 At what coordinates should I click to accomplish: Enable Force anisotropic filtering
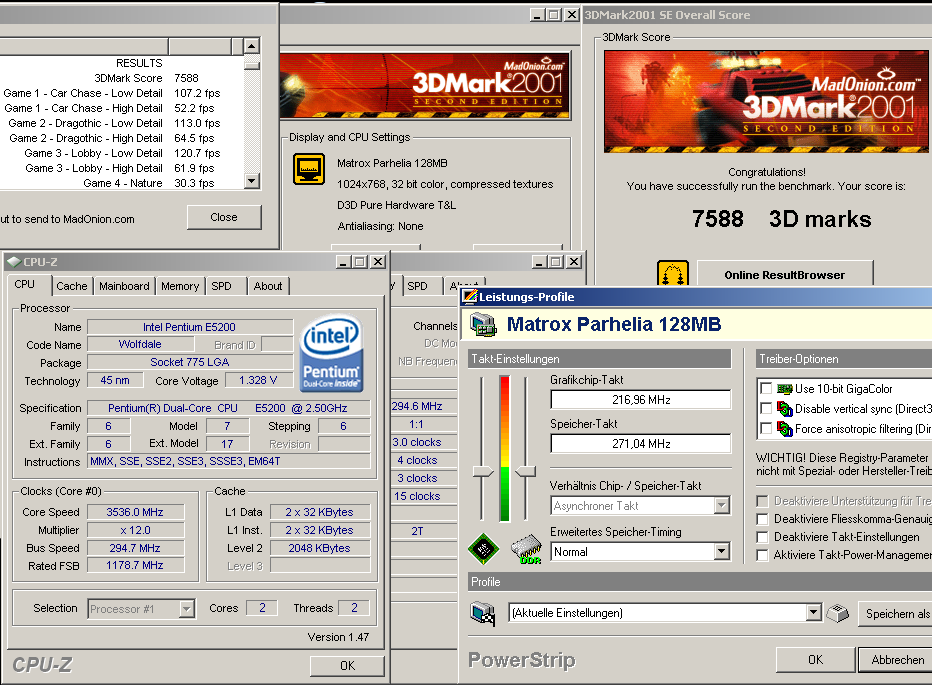tap(766, 429)
